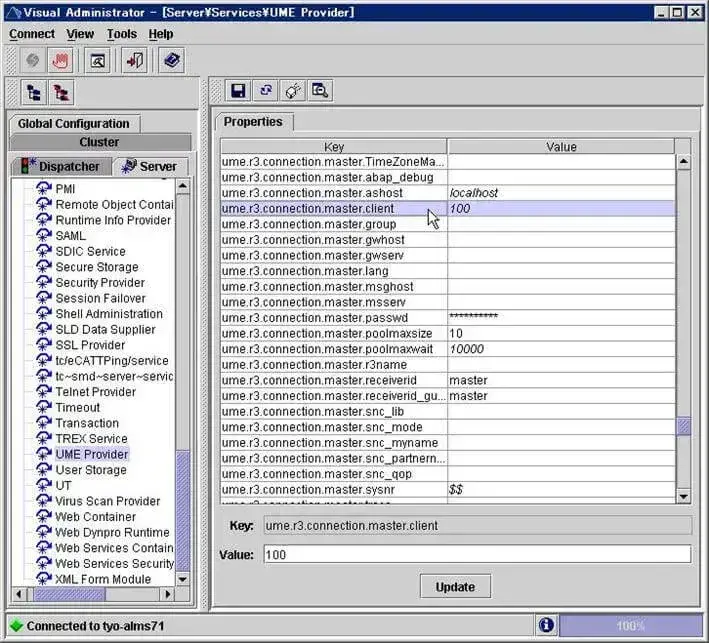
Task: Click the Update button
Action: (455, 586)
